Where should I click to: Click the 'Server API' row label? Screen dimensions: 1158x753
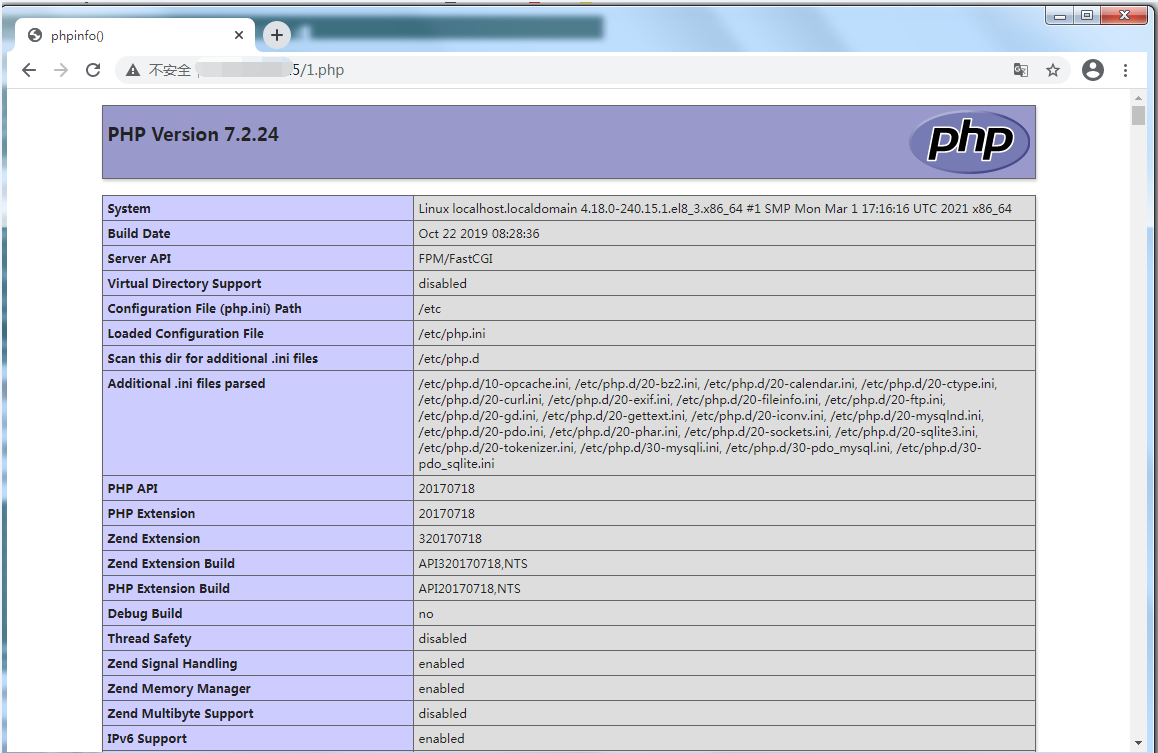coord(139,258)
